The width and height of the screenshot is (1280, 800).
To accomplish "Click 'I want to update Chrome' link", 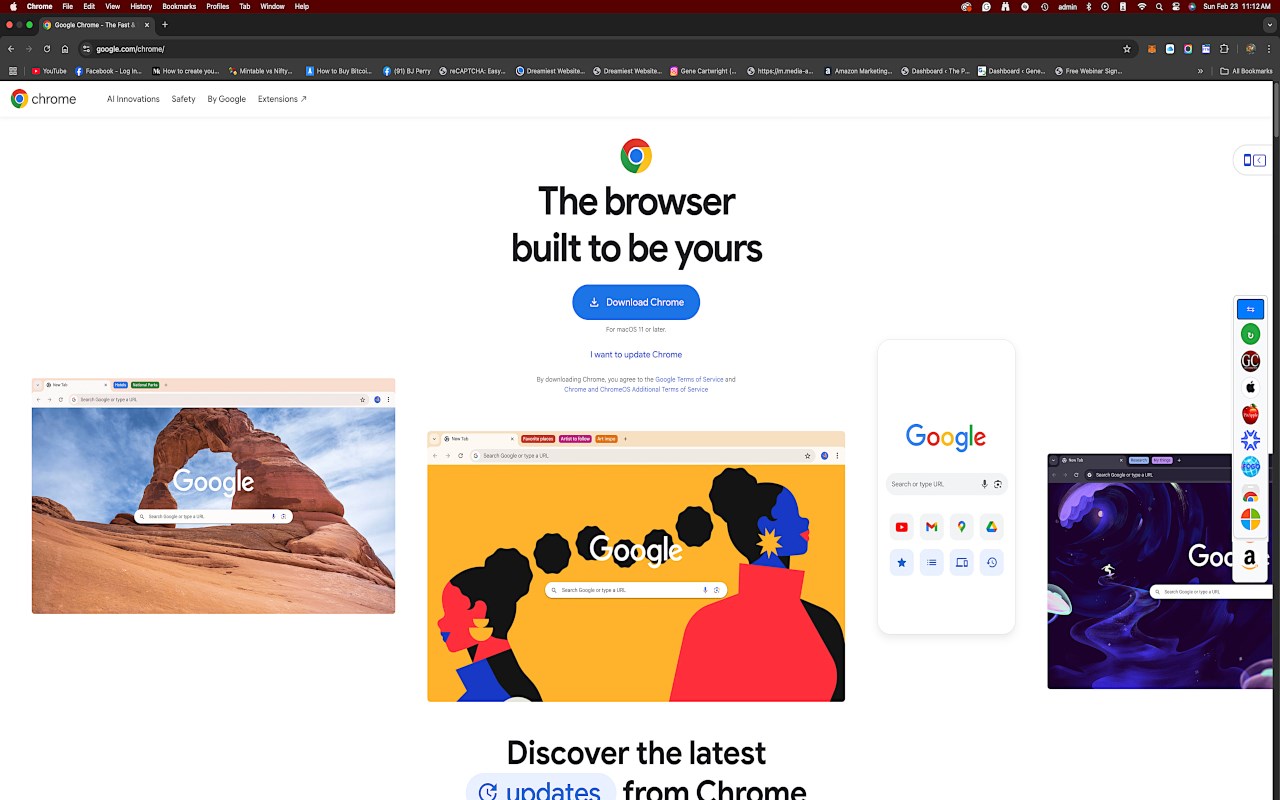I will tap(636, 354).
